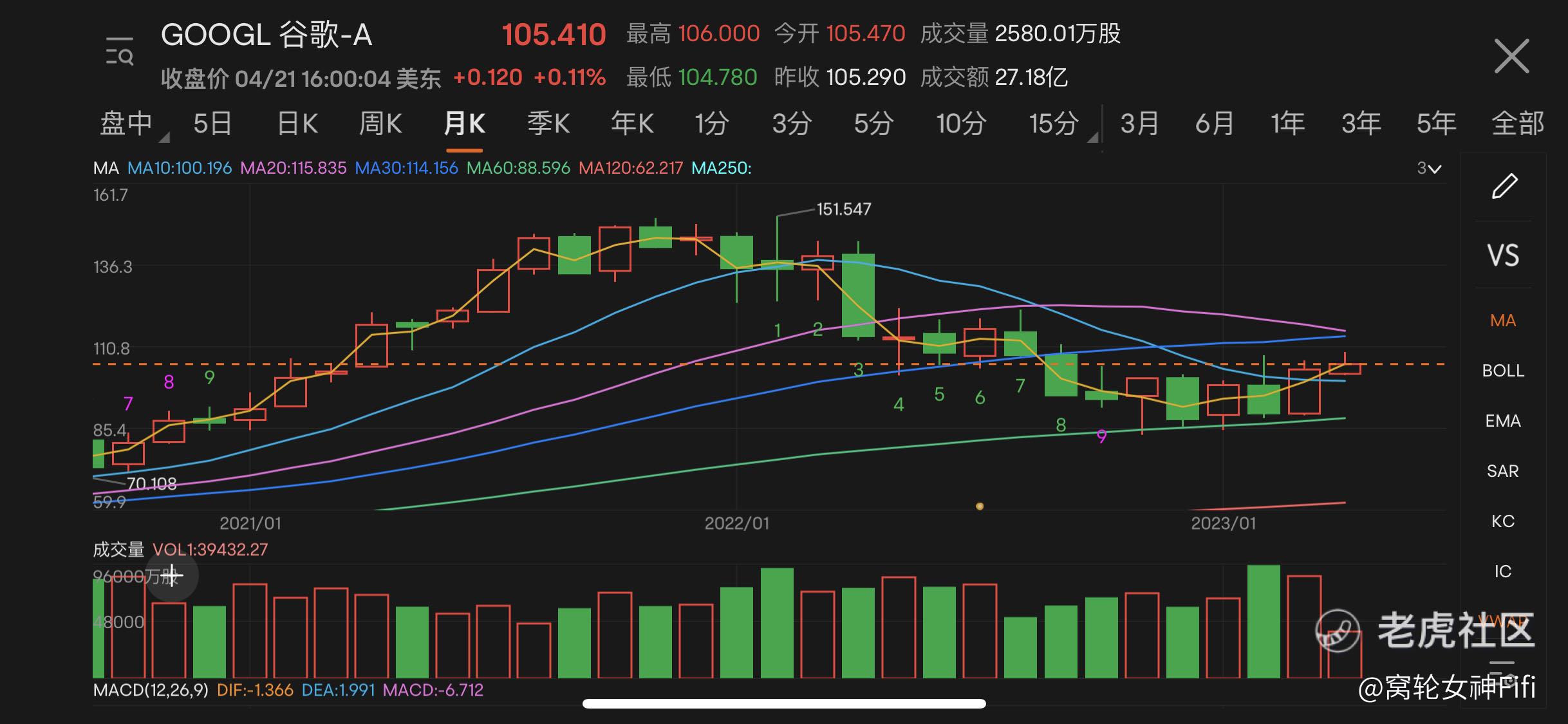Screen dimensions: 1568x724
Task: Select the 1年 range button
Action: [1287, 123]
